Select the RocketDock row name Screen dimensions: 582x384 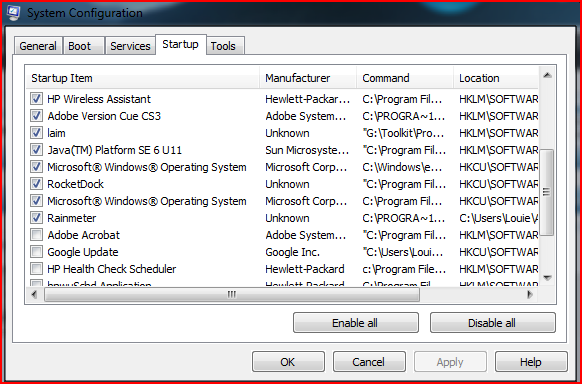click(x=75, y=184)
